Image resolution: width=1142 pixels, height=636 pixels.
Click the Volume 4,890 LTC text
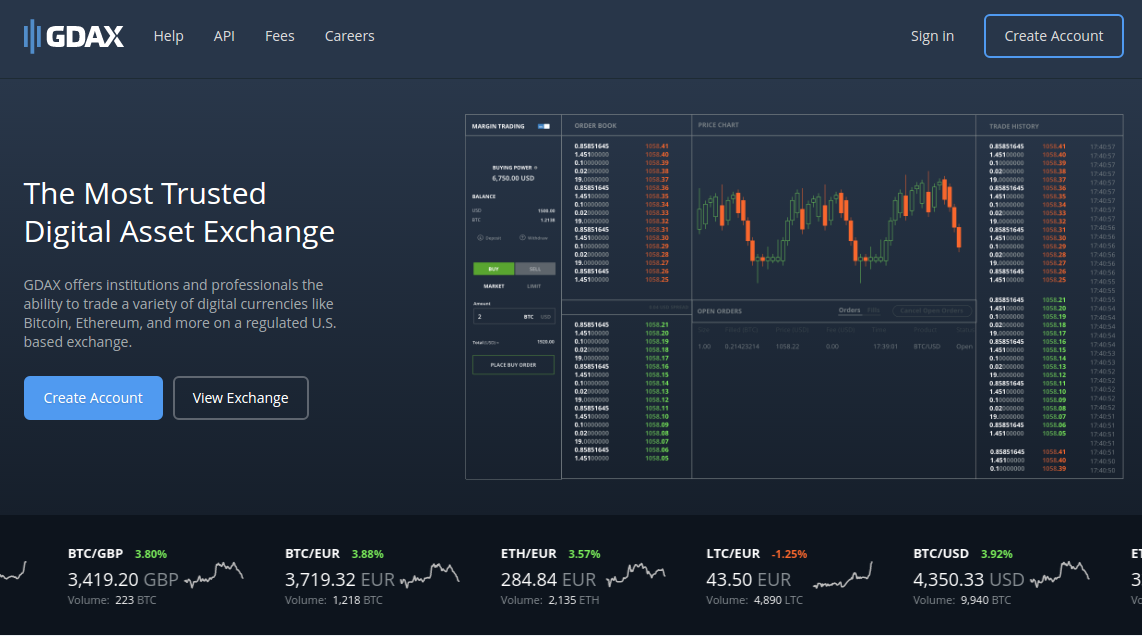pyautogui.click(x=755, y=600)
